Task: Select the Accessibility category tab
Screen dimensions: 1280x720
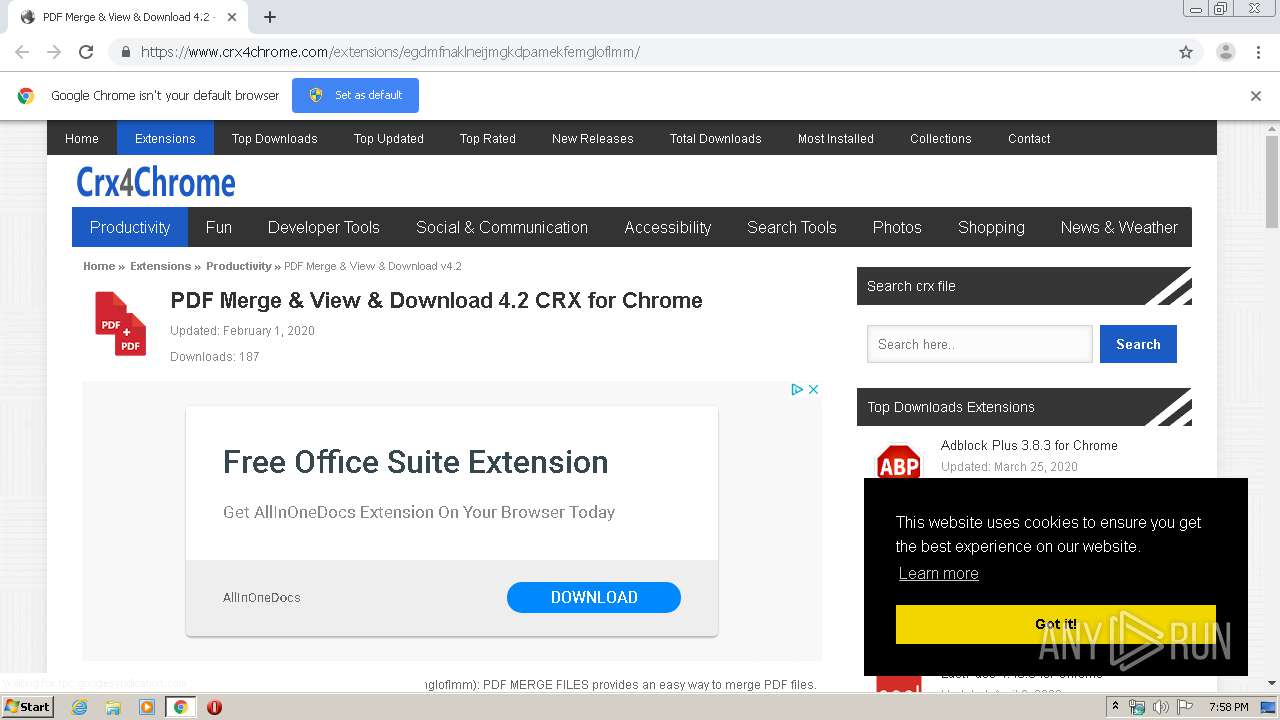Action: [668, 227]
